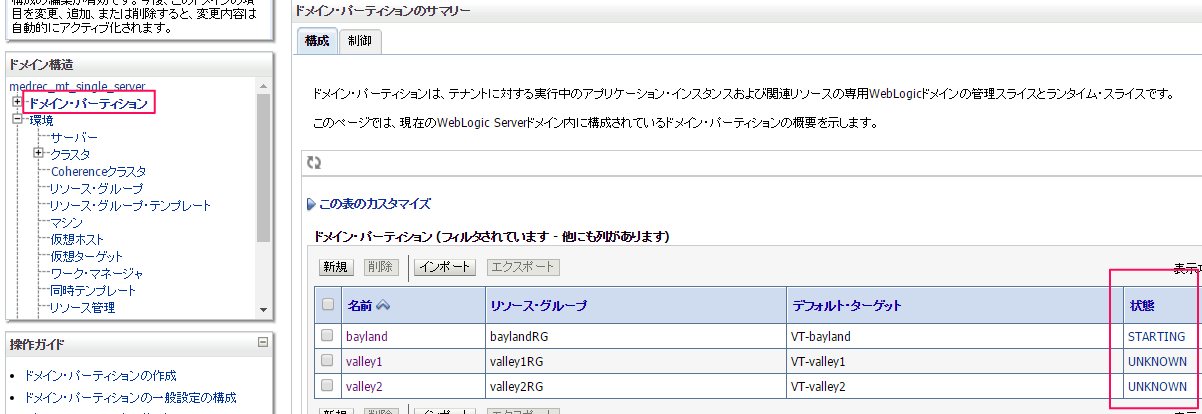Click the UNKNOWN state of valley2
1202x414 pixels.
[1157, 386]
